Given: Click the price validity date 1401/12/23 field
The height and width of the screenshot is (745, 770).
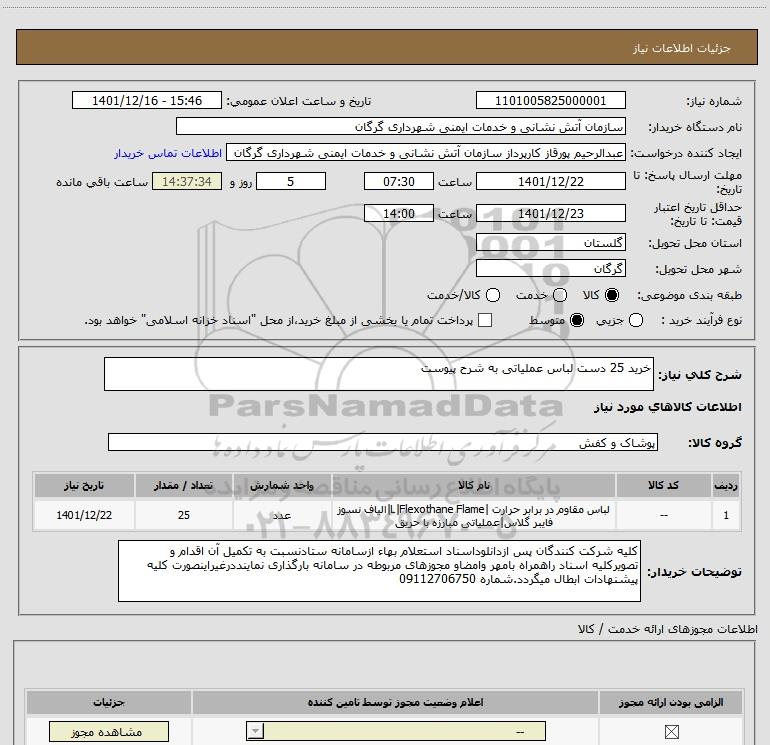Looking at the screenshot, I should pyautogui.click(x=550, y=213).
